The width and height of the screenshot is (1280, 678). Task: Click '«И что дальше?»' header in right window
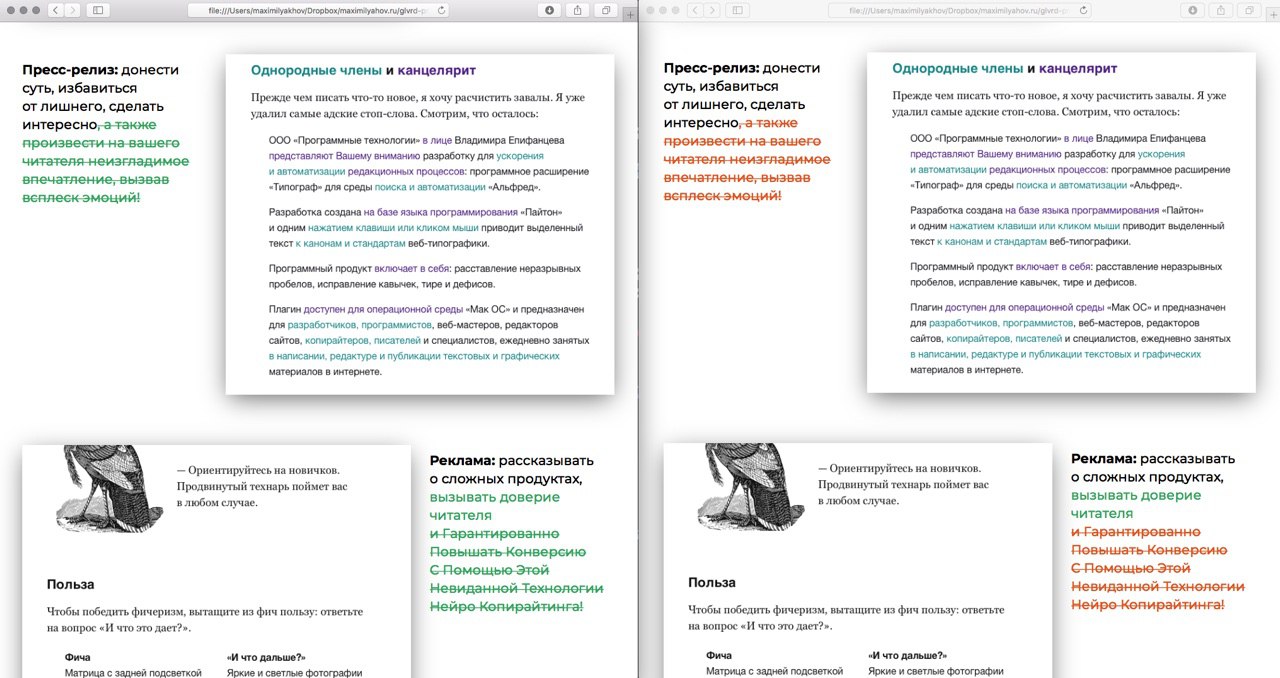point(907,655)
